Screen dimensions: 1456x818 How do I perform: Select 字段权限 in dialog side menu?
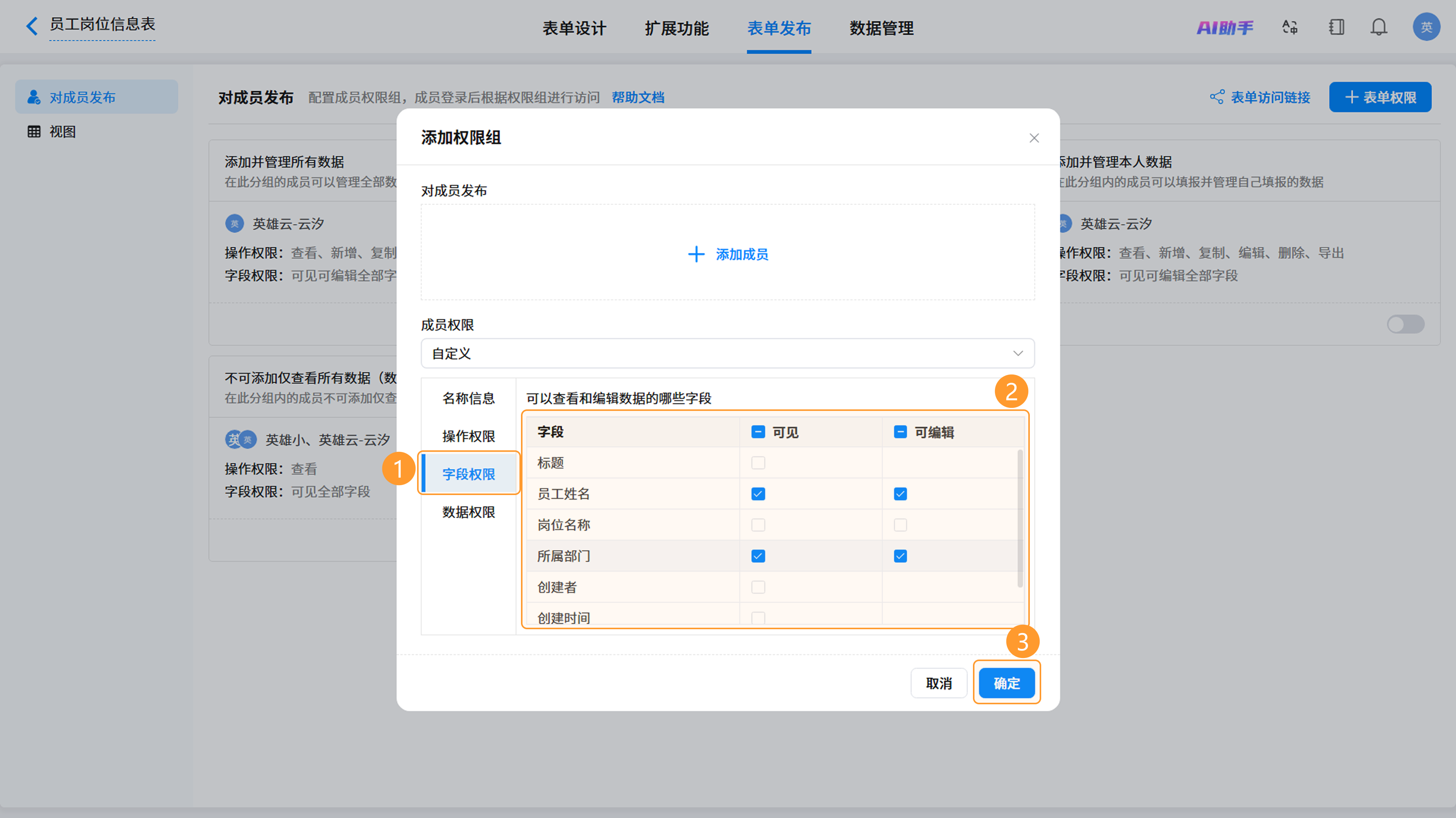pyautogui.click(x=469, y=474)
